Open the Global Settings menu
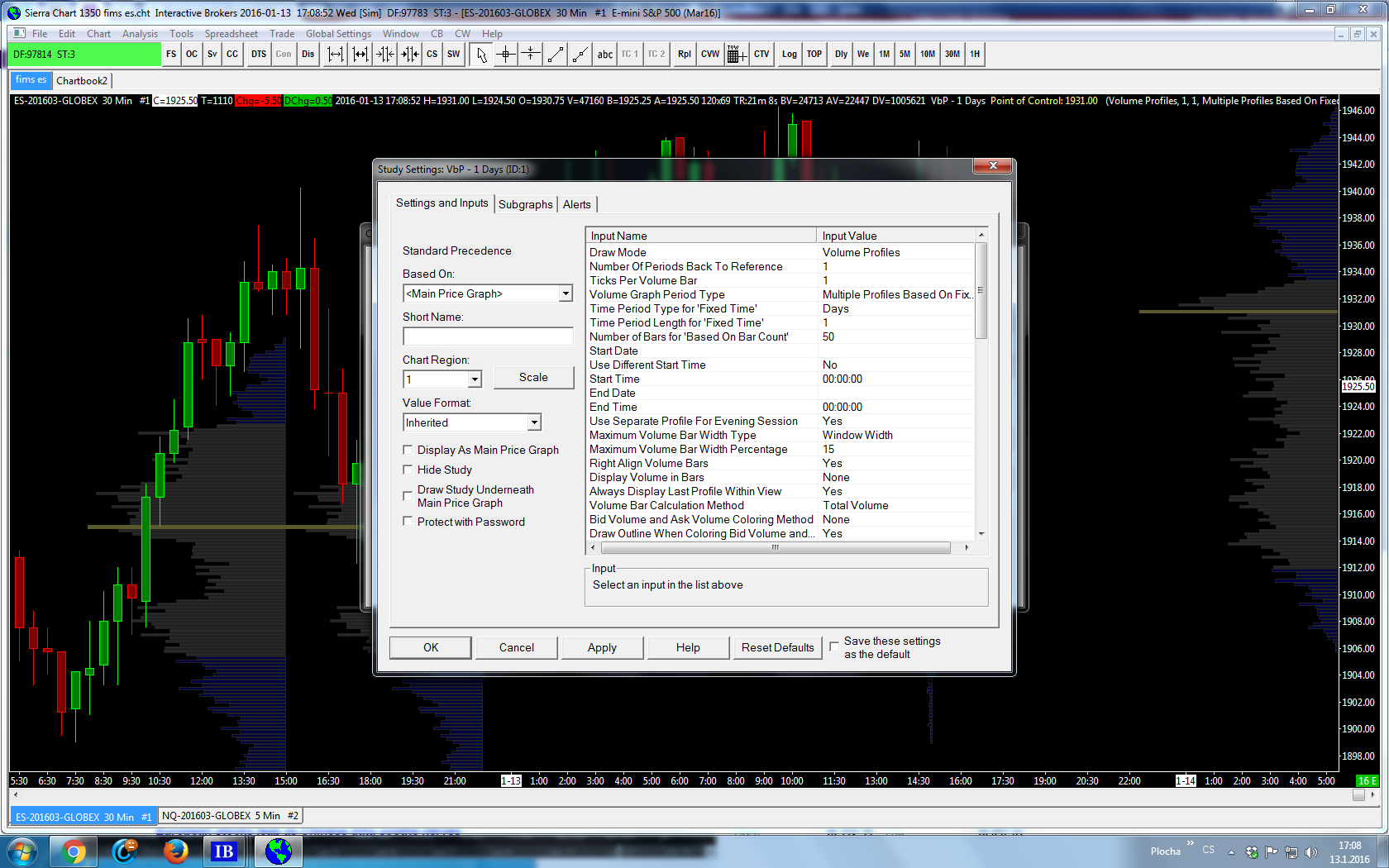Screen dimensions: 1389x868 [x=338, y=34]
